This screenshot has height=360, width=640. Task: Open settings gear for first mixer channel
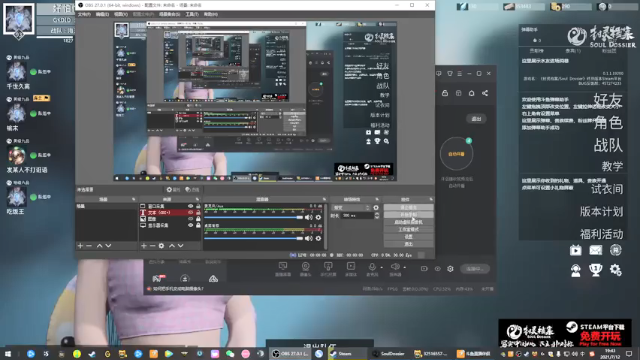click(x=318, y=217)
